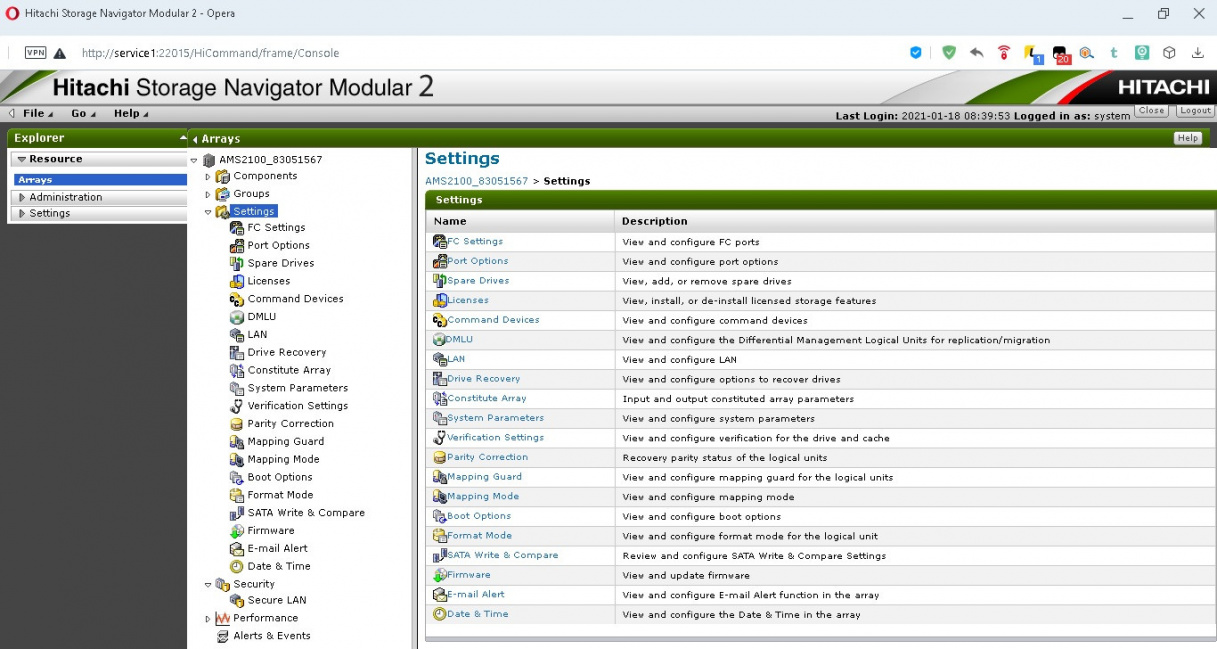The width and height of the screenshot is (1217, 649).
Task: Click the Verification Settings tree icon
Action: point(237,406)
